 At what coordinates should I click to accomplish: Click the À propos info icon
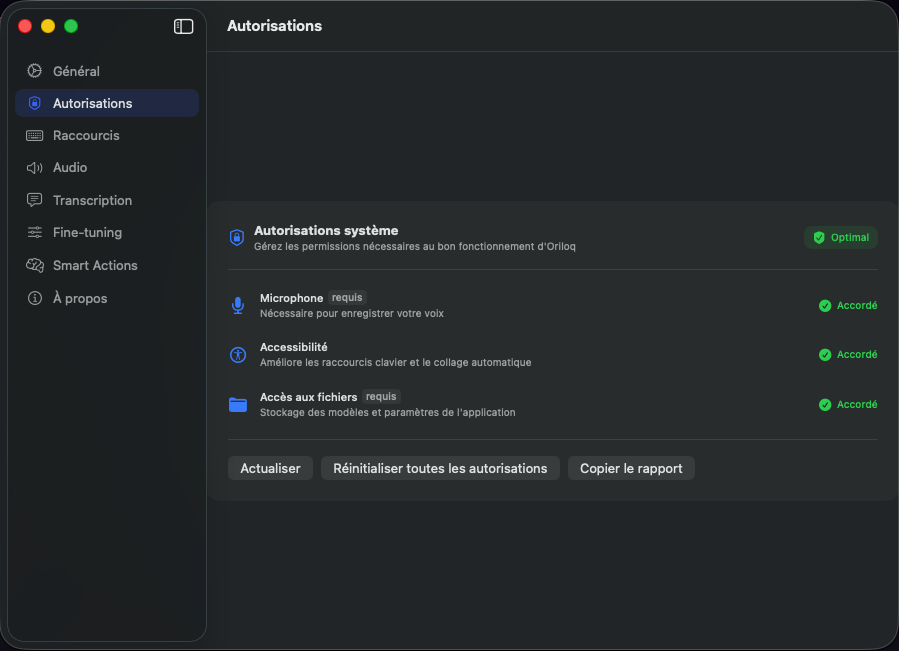tap(34, 298)
